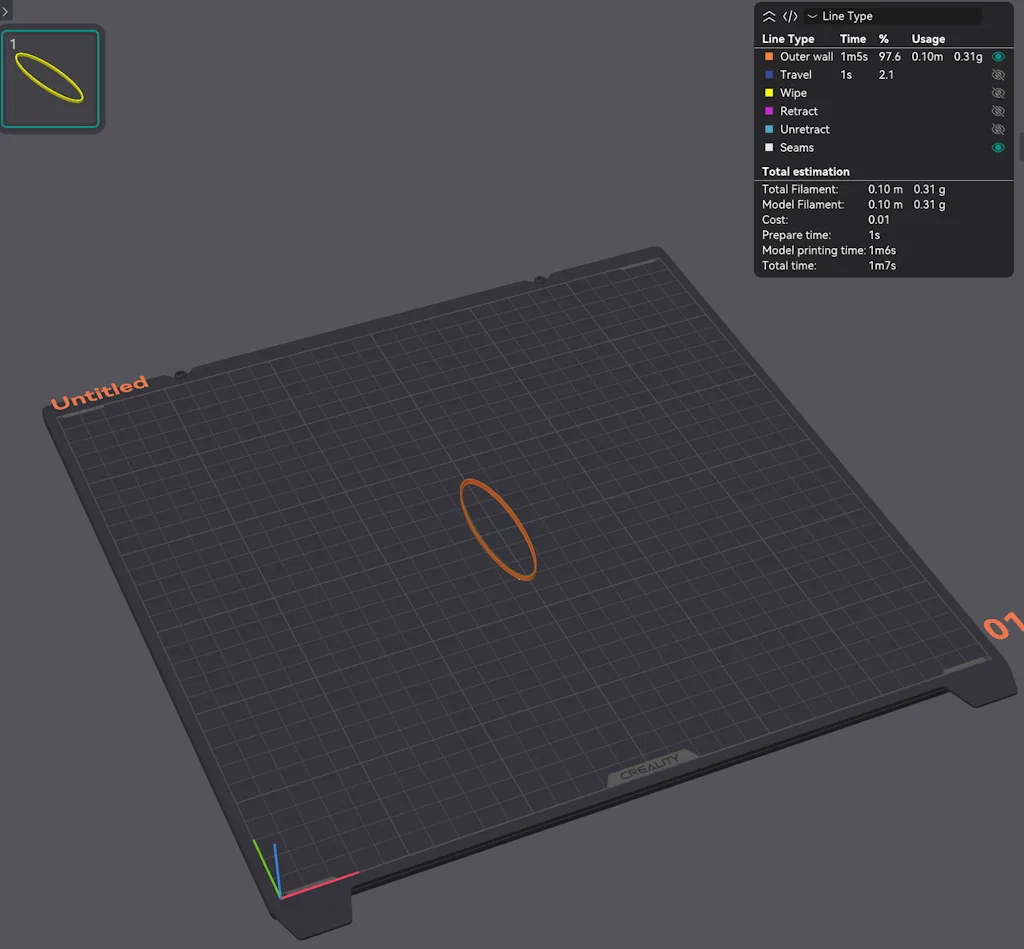Viewport: 1024px width, 949px height.
Task: Show Retract points via eye icon
Action: click(998, 112)
